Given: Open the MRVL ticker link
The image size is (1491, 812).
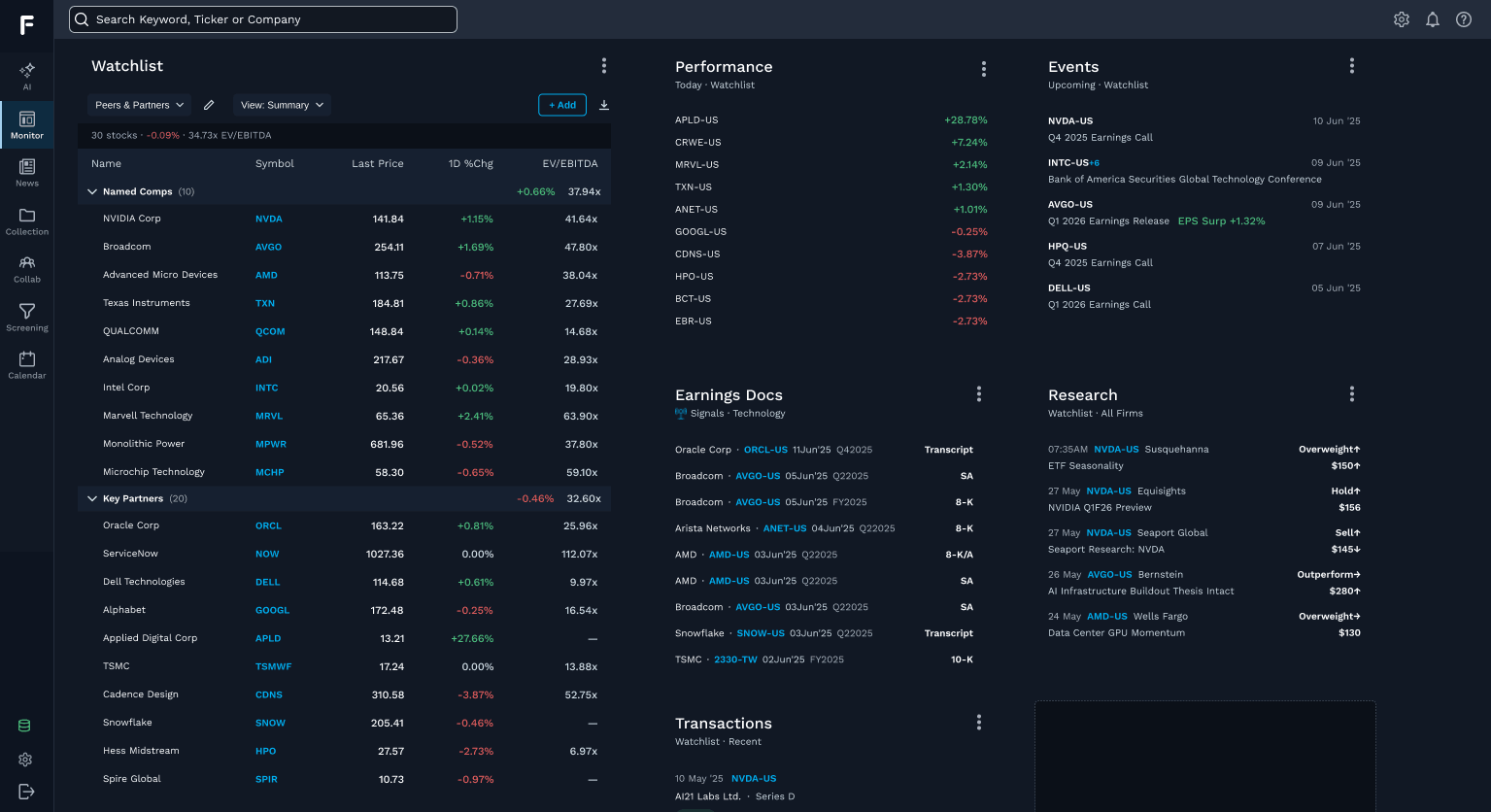Looking at the screenshot, I should click(269, 417).
